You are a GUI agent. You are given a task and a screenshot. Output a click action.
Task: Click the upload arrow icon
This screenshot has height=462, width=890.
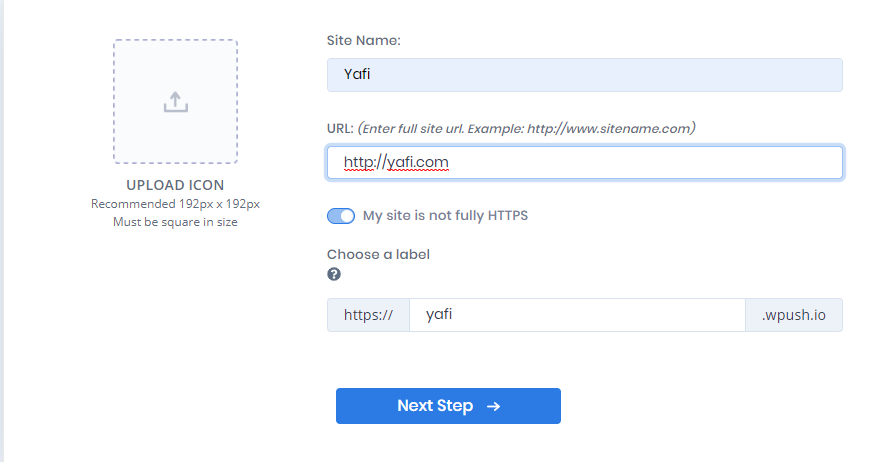pyautogui.click(x=175, y=101)
